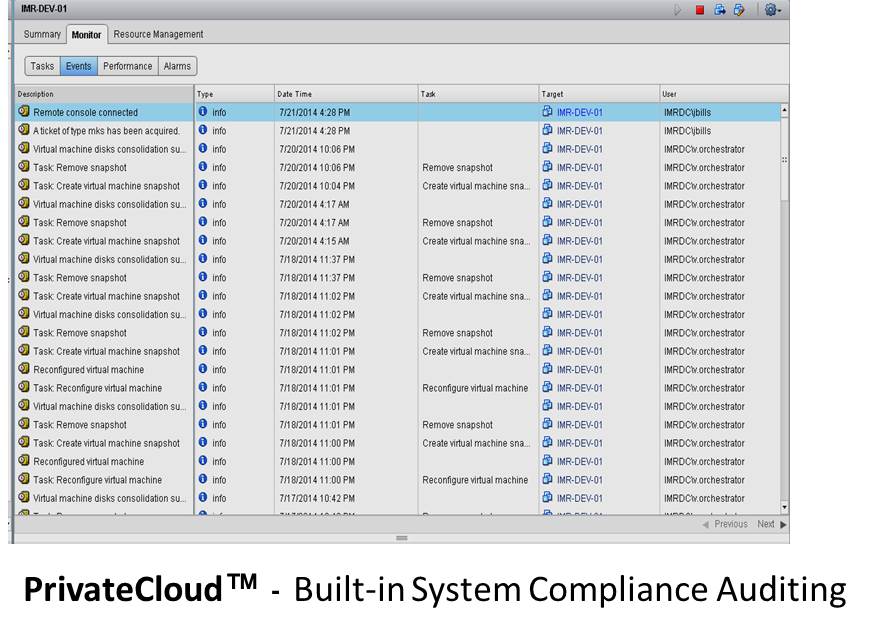Click the scrollbar up arrow
The height and width of the screenshot is (634, 871).
(784, 110)
